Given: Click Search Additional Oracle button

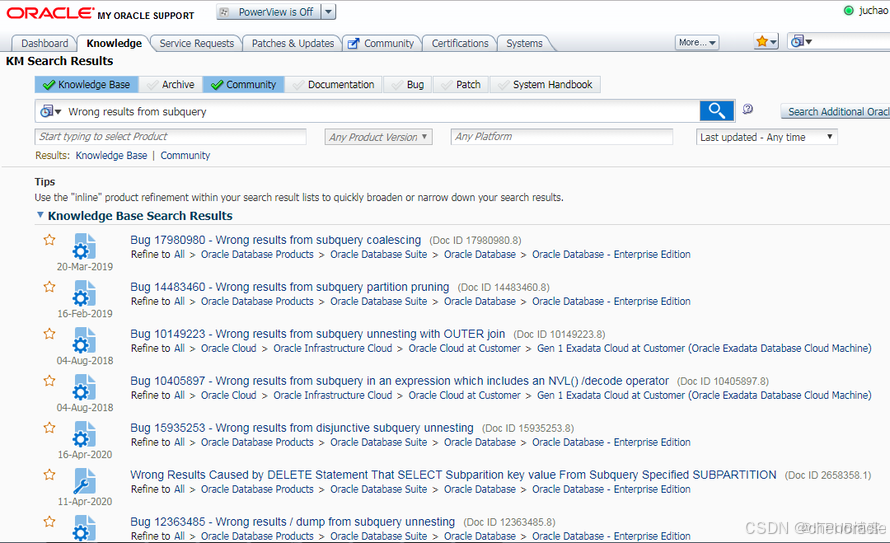Looking at the screenshot, I should [835, 111].
